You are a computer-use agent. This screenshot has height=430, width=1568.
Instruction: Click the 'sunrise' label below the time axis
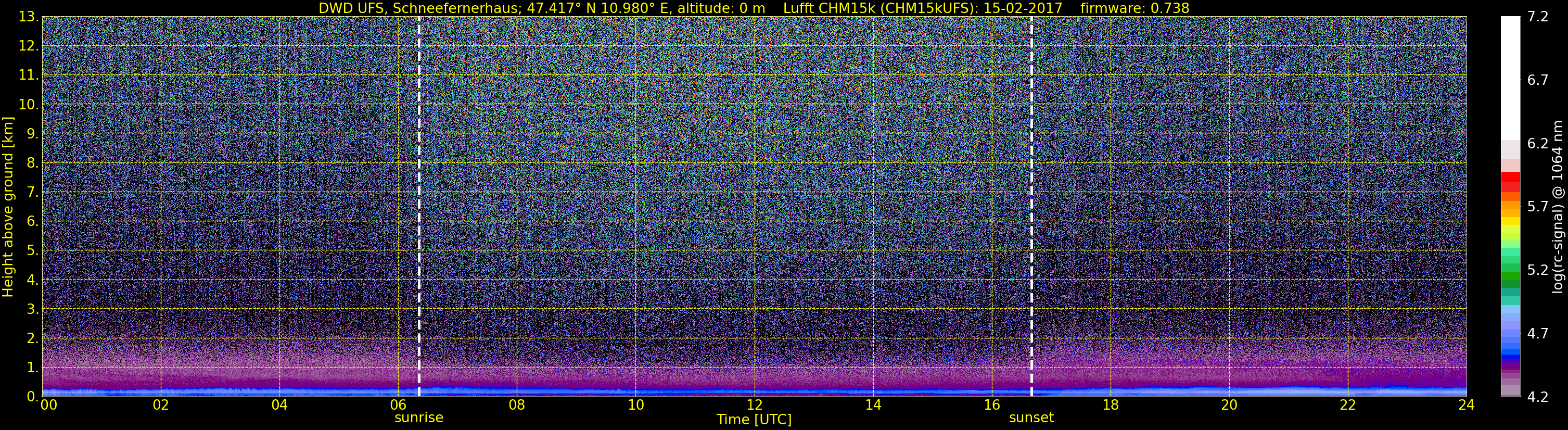pyautogui.click(x=419, y=418)
